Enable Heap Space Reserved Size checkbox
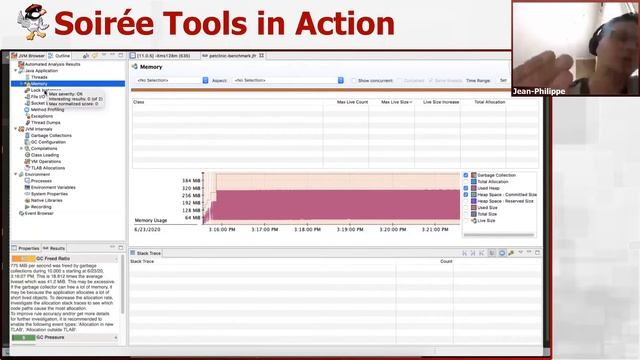 pos(466,201)
